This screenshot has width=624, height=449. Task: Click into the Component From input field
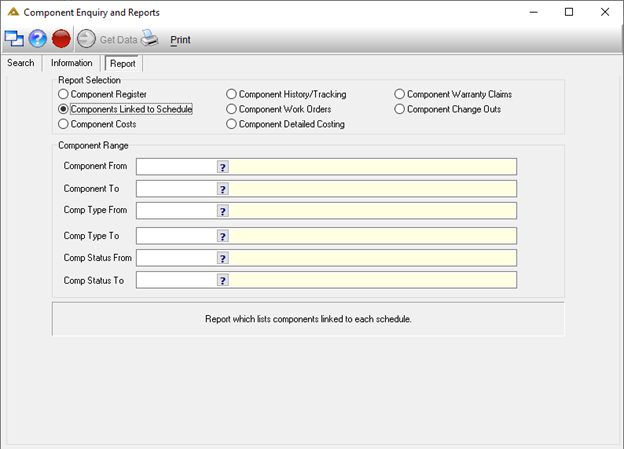point(177,167)
